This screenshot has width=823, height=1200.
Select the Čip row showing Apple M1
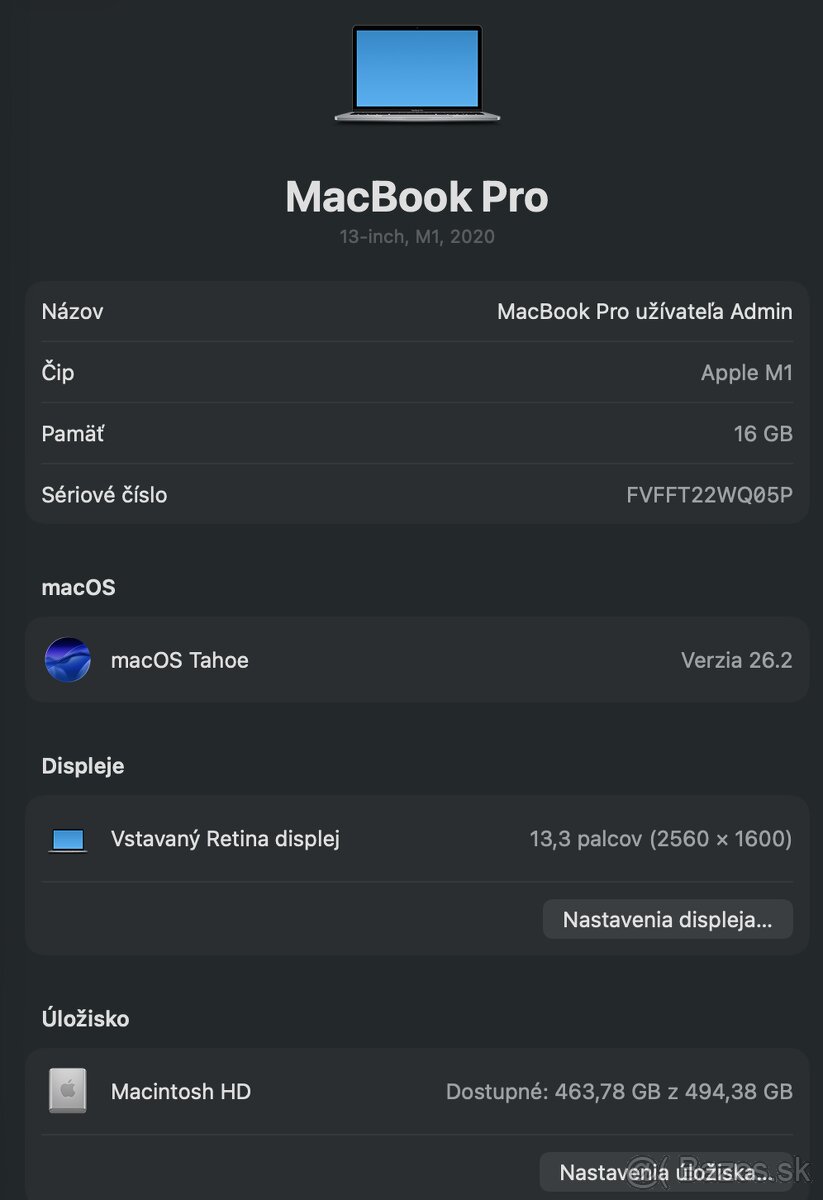click(416, 372)
